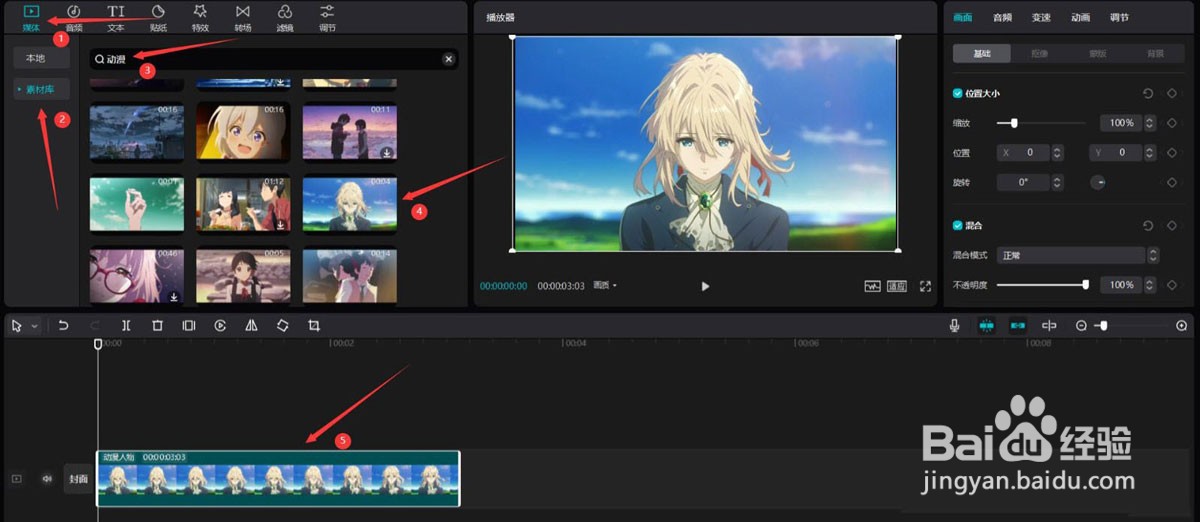Open the 转场 (Transitions) icon
The image size is (1200, 522).
click(243, 11)
